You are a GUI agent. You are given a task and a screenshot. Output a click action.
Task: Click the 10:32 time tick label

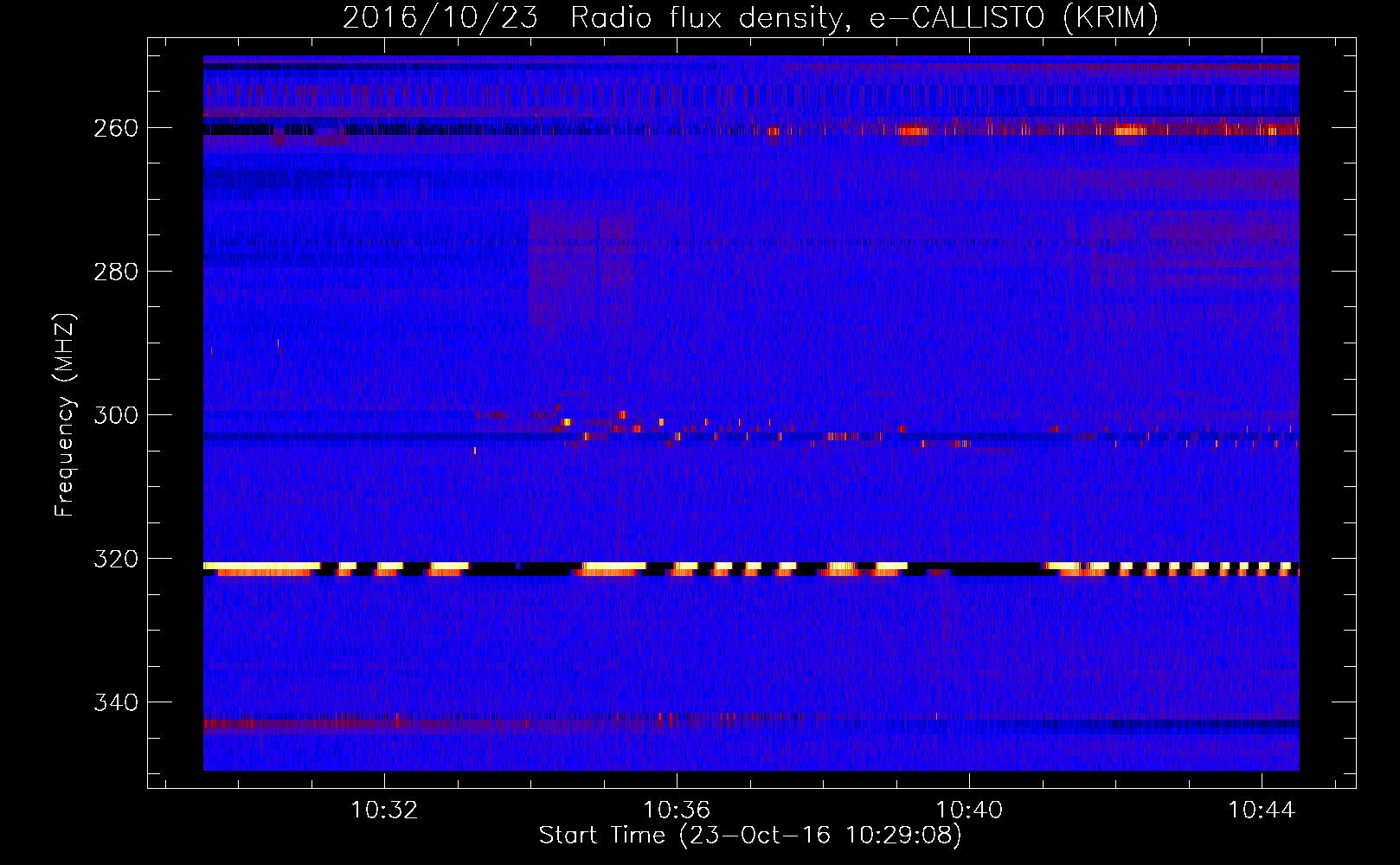tap(384, 810)
